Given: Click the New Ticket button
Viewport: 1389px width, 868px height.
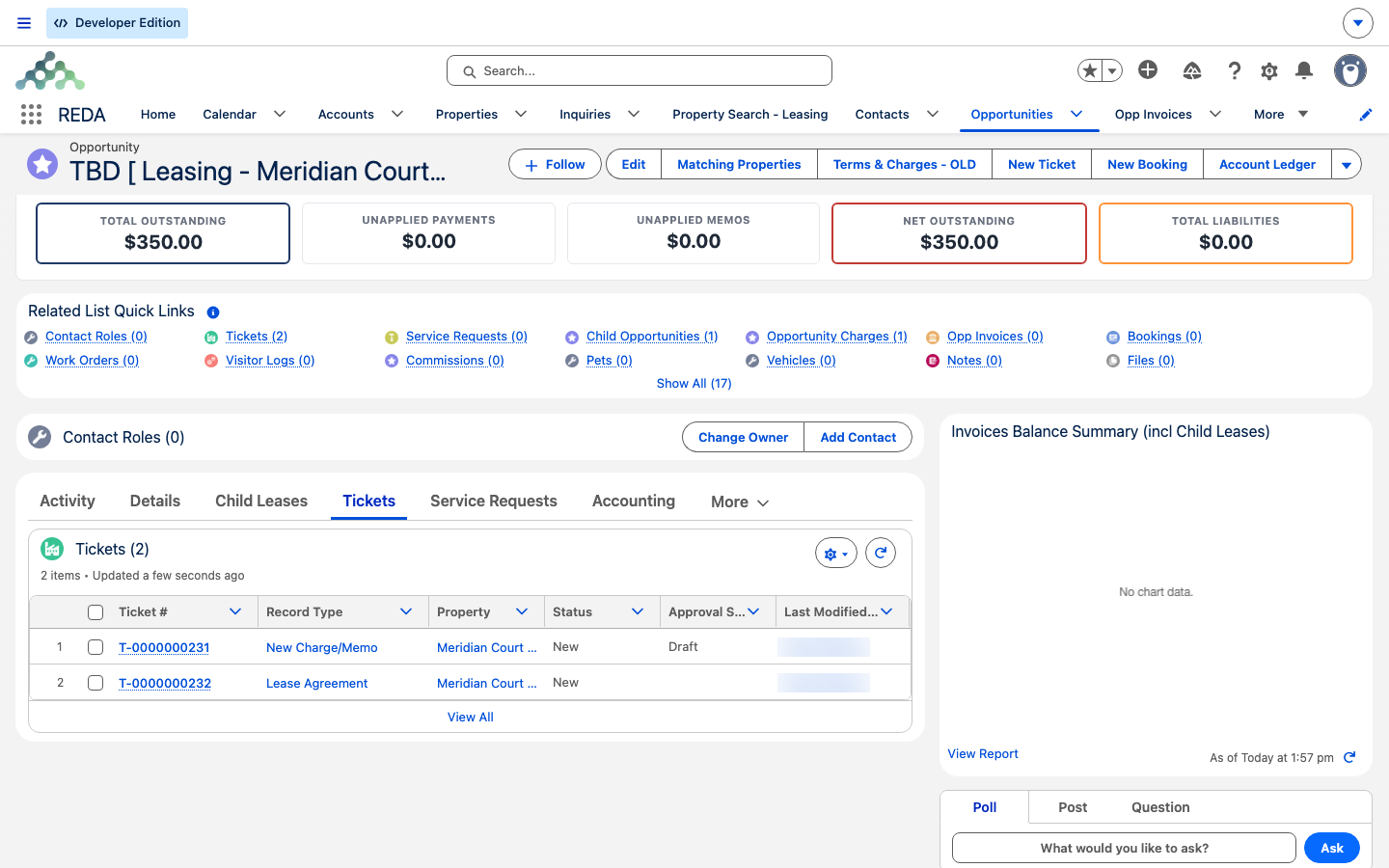Looking at the screenshot, I should (1042, 164).
